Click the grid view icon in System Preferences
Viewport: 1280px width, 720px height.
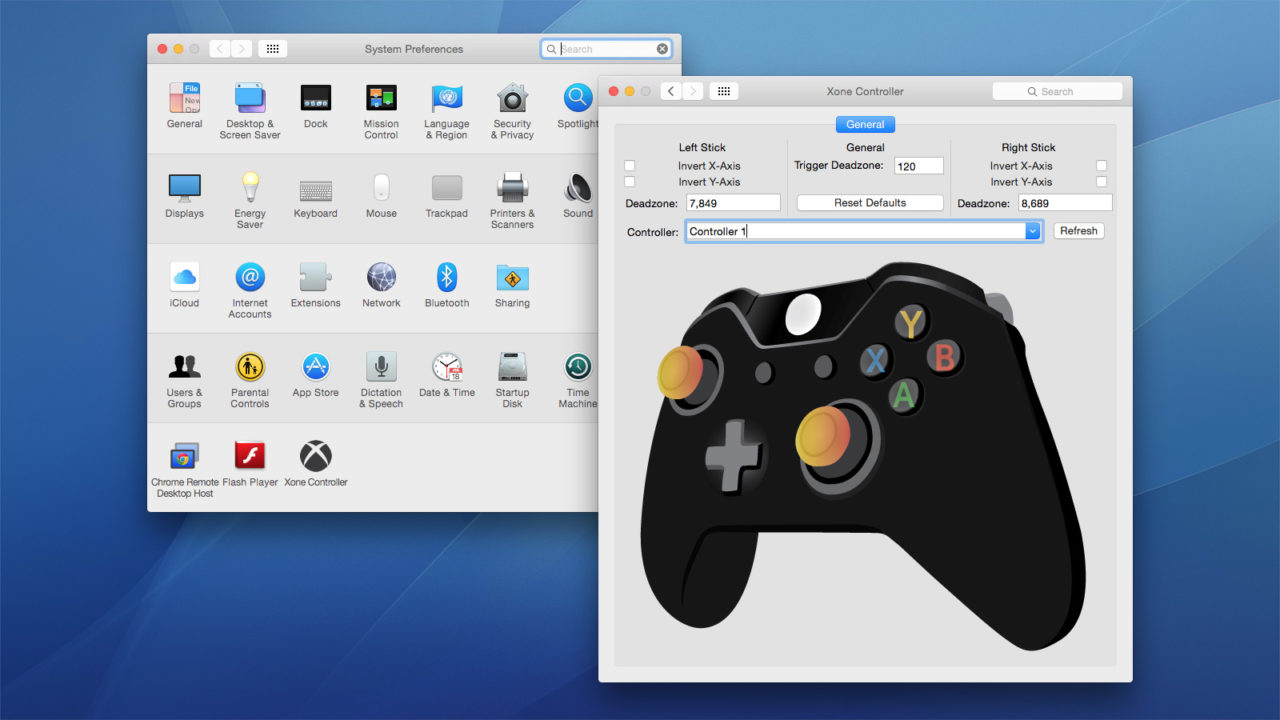click(272, 47)
